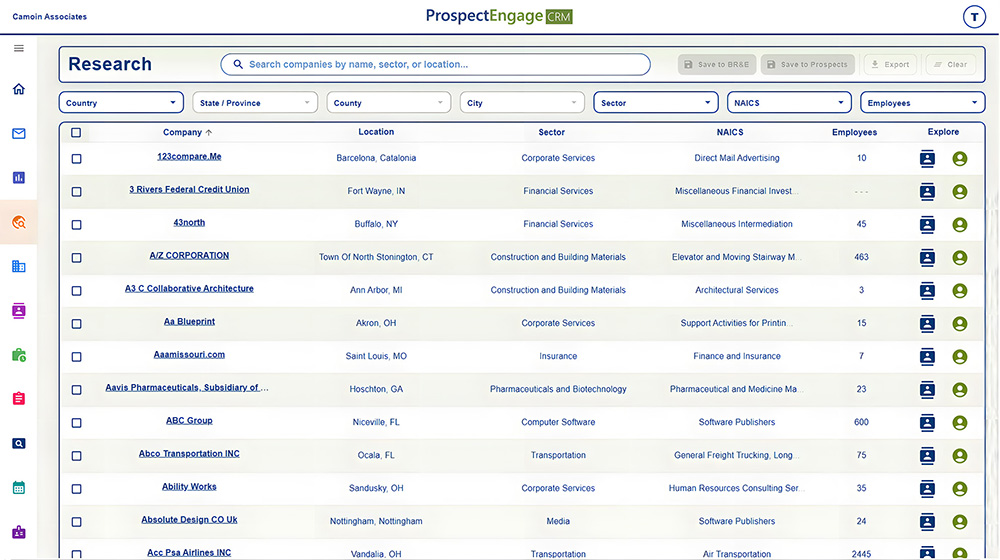Viewport: 1000px width, 560px height.
Task: Expand the State / Province filter dropdown
Action: pos(255,103)
